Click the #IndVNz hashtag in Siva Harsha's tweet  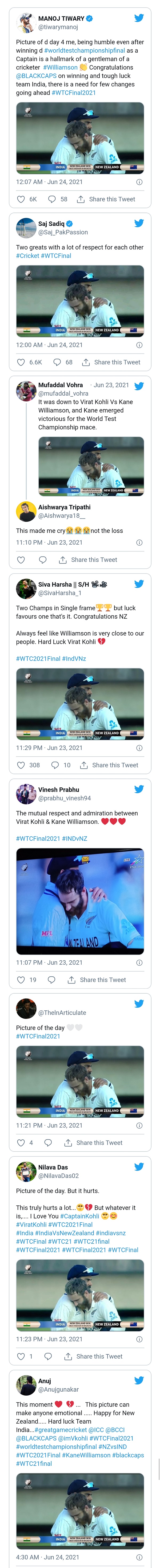74,659
